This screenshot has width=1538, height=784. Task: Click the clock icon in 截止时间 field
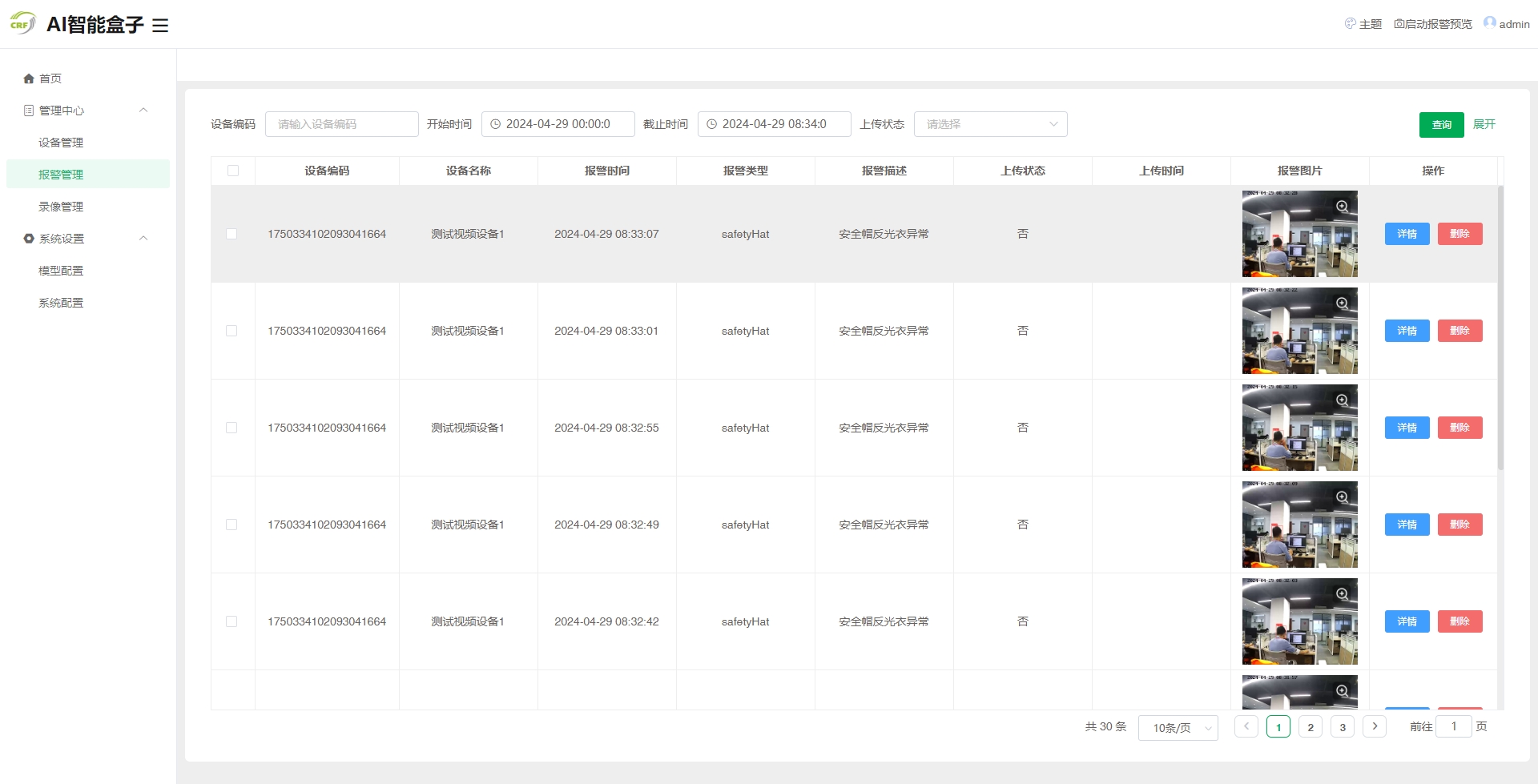[712, 124]
